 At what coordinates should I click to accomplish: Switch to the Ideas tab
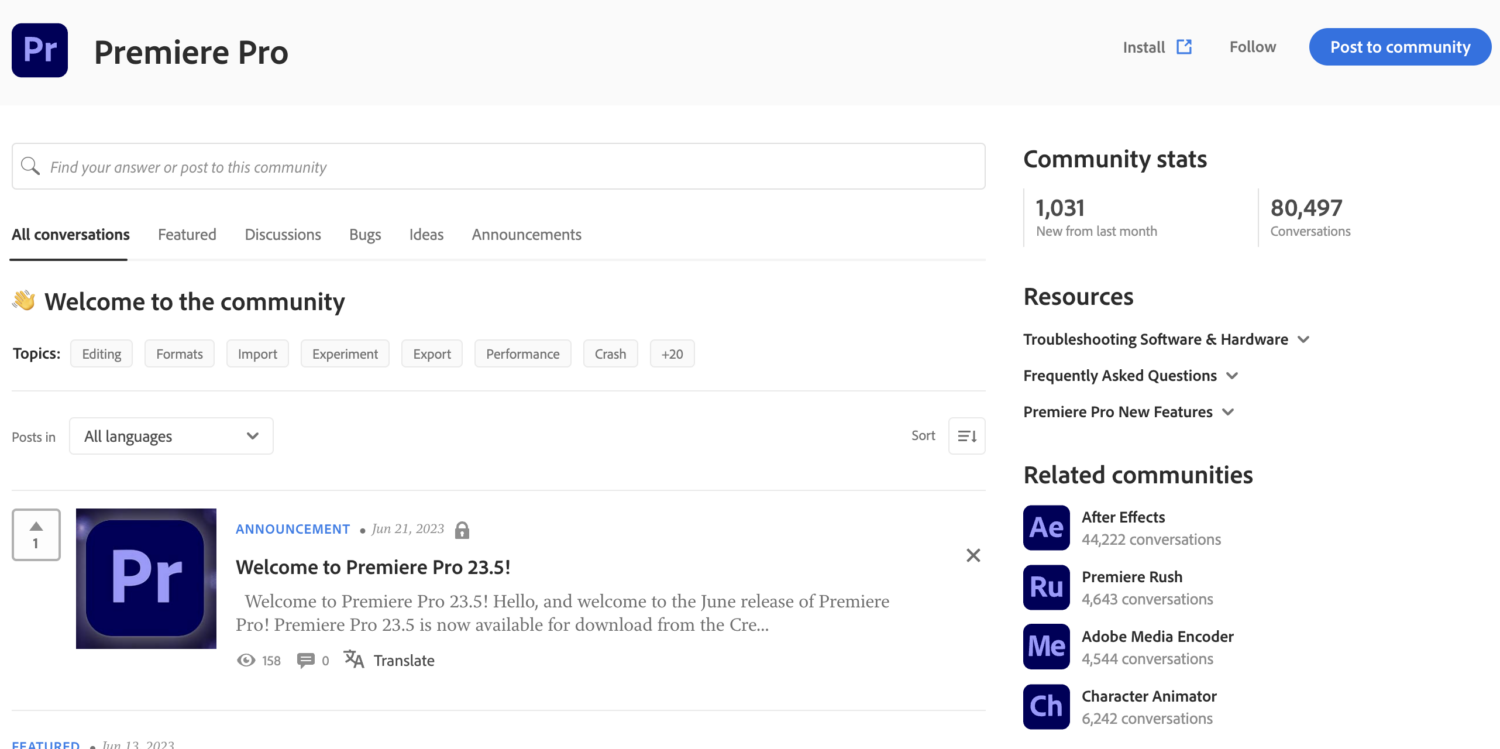[426, 234]
